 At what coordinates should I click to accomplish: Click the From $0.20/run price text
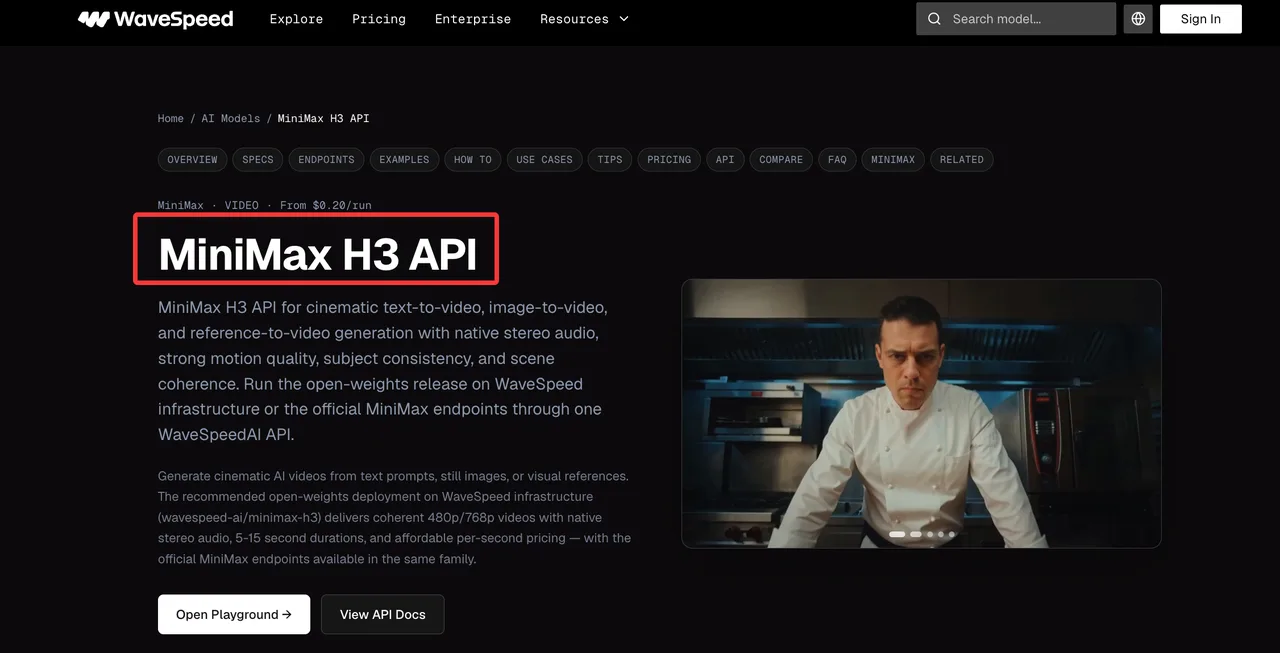326,205
